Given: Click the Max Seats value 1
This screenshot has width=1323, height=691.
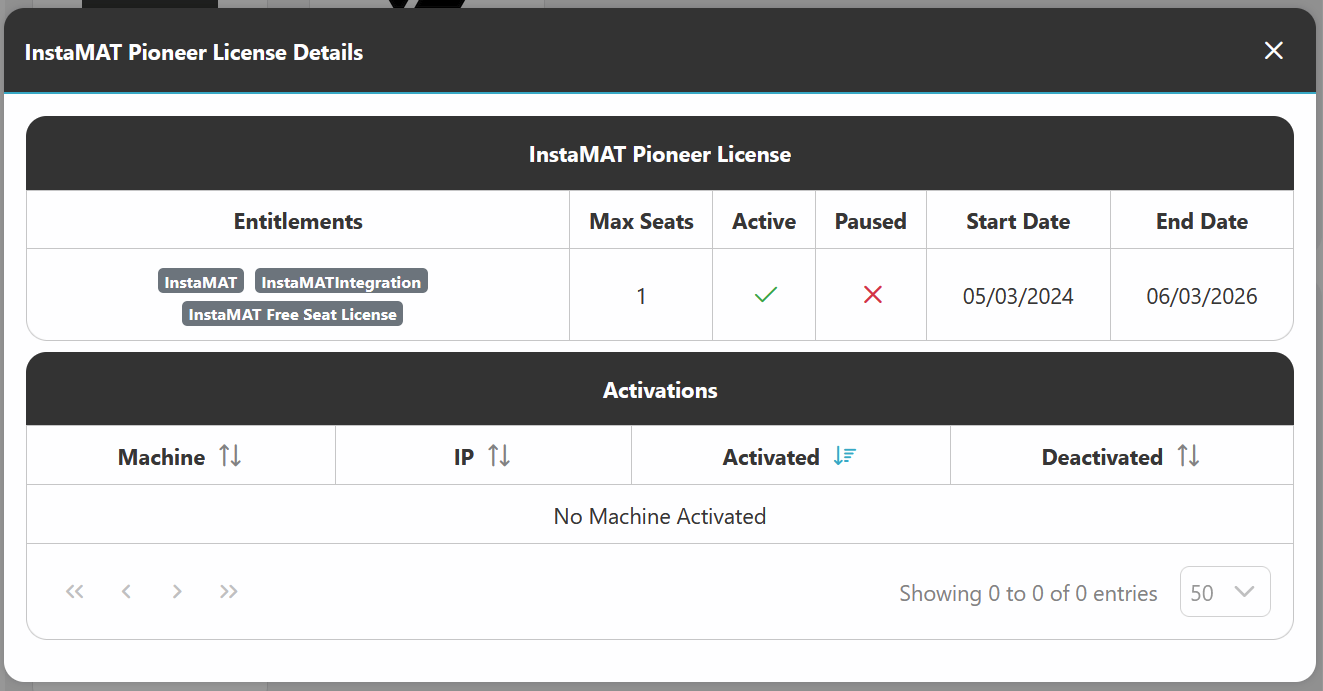Looking at the screenshot, I should (641, 296).
